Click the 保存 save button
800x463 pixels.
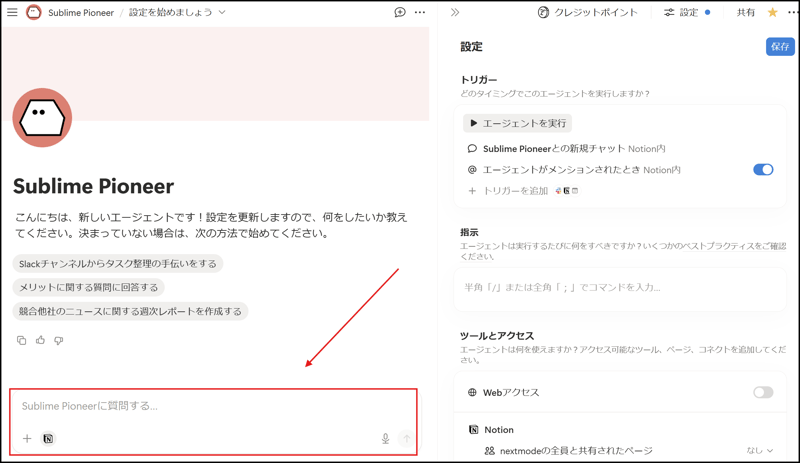coord(780,46)
